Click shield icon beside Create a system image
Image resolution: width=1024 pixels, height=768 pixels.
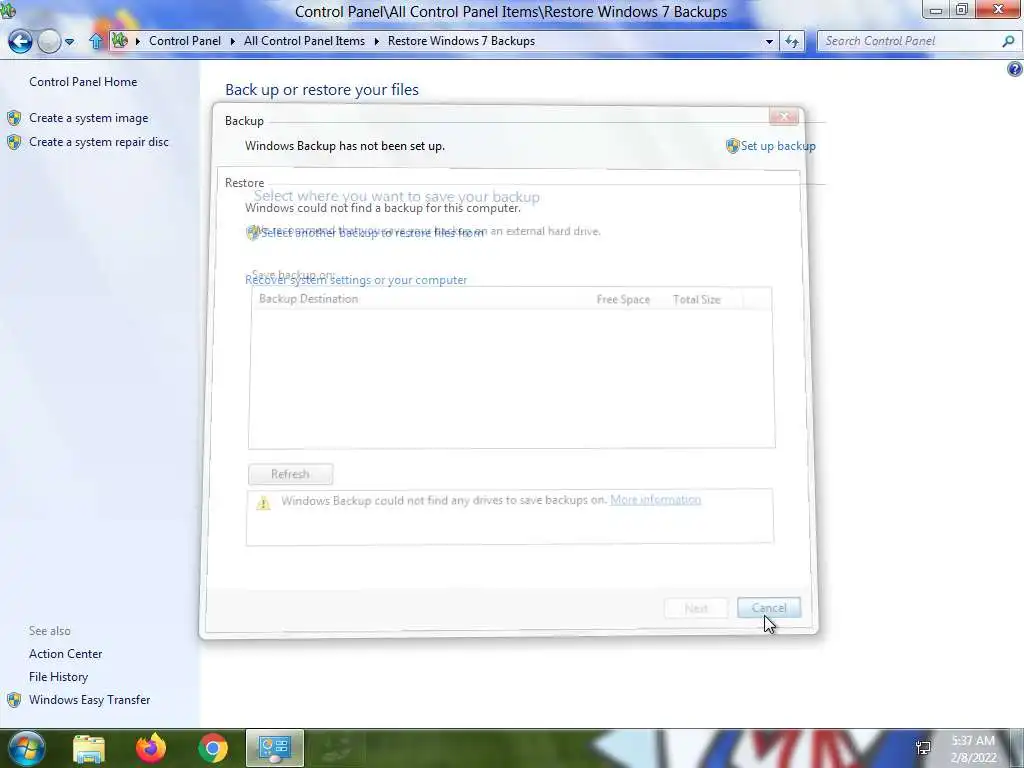click(14, 118)
